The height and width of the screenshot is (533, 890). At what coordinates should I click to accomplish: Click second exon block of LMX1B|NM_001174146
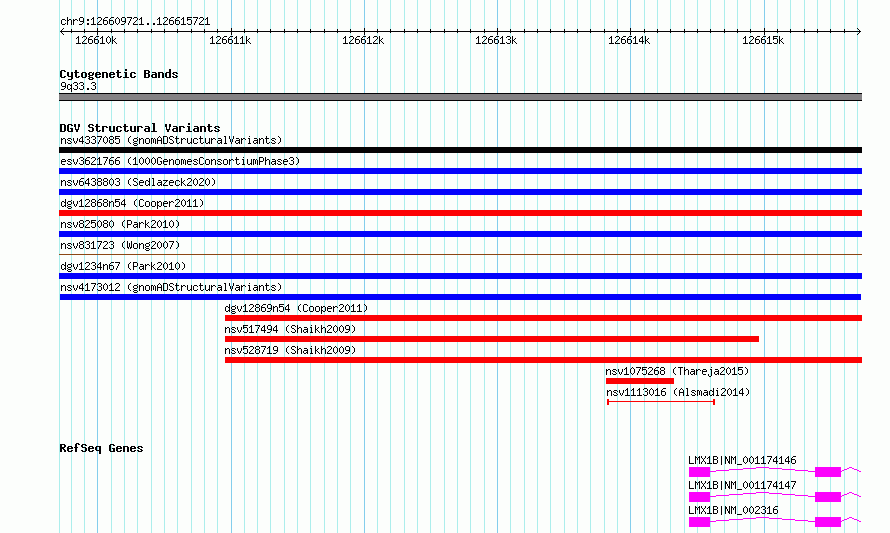(828, 472)
